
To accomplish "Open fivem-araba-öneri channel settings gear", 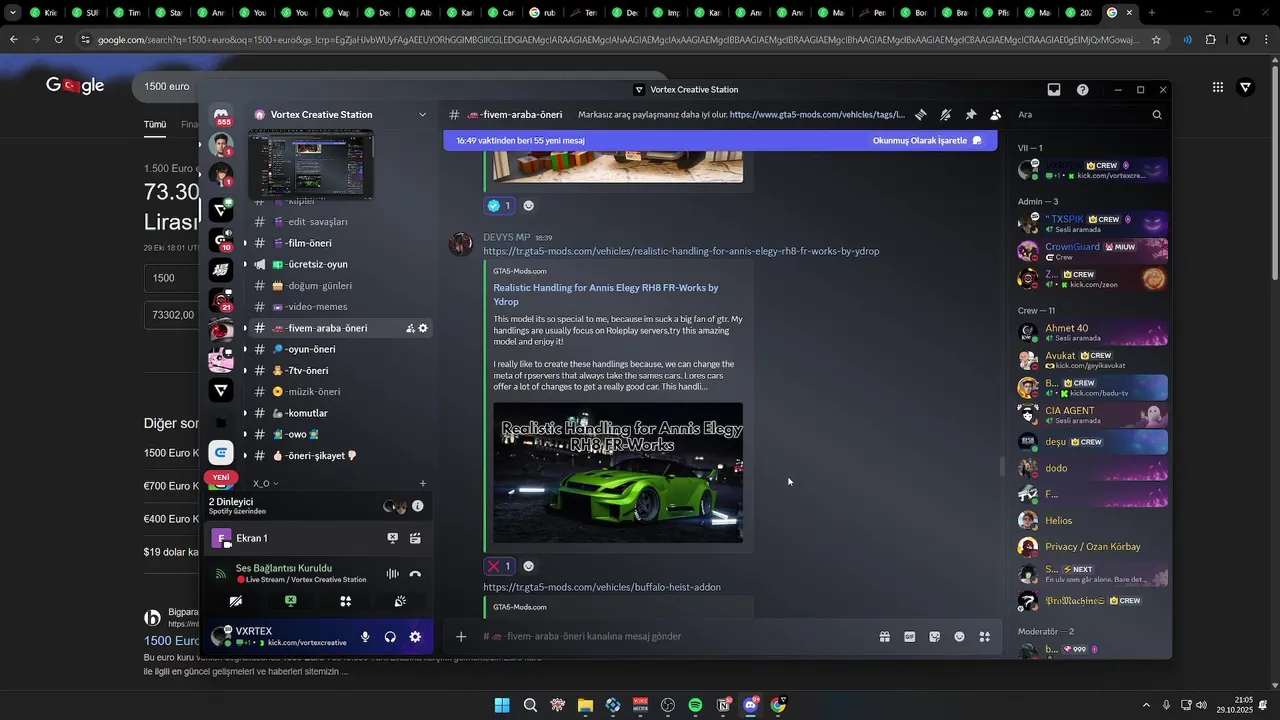I will click(x=423, y=328).
